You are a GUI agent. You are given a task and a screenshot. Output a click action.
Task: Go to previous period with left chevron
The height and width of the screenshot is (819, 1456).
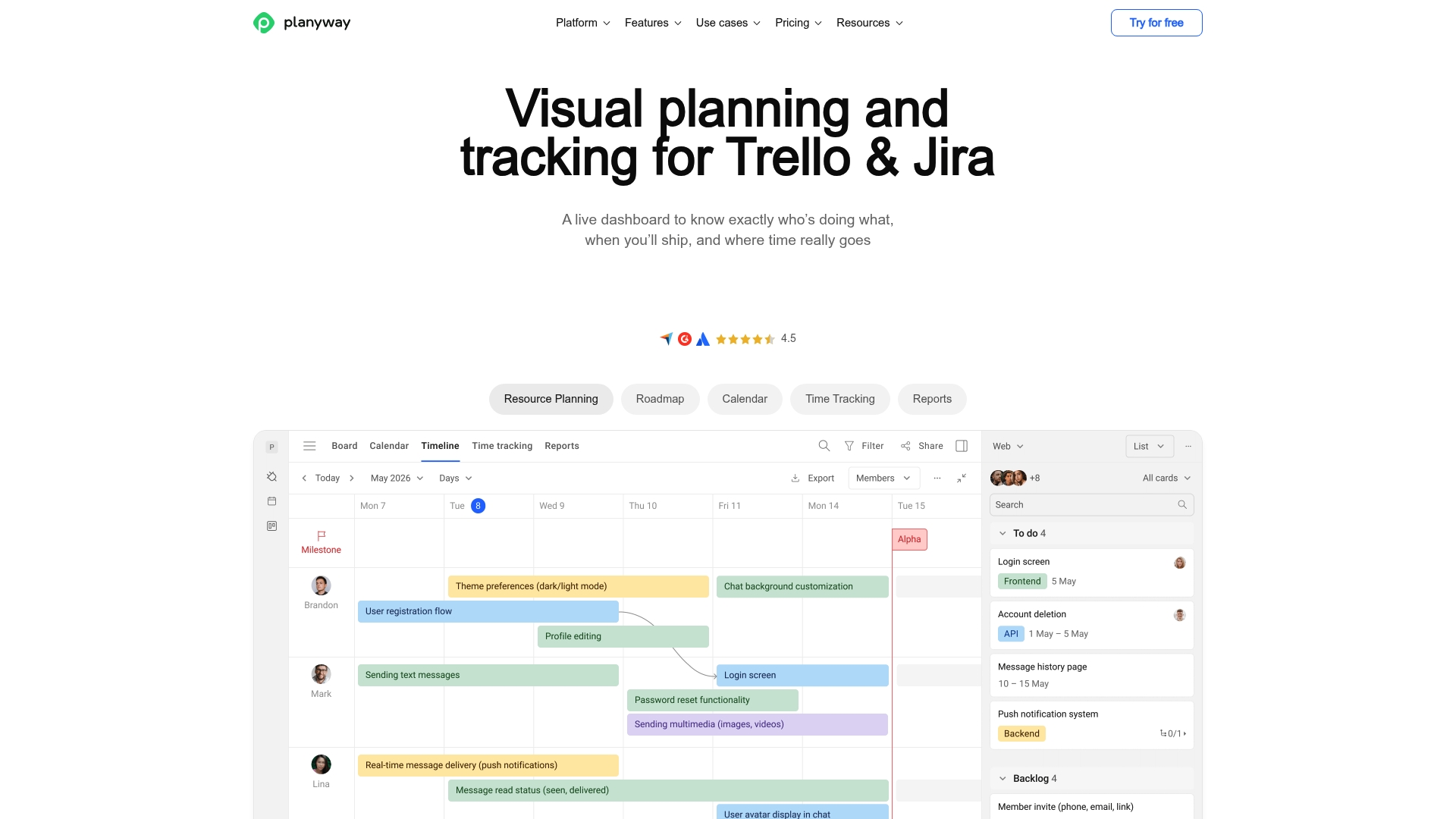click(304, 479)
